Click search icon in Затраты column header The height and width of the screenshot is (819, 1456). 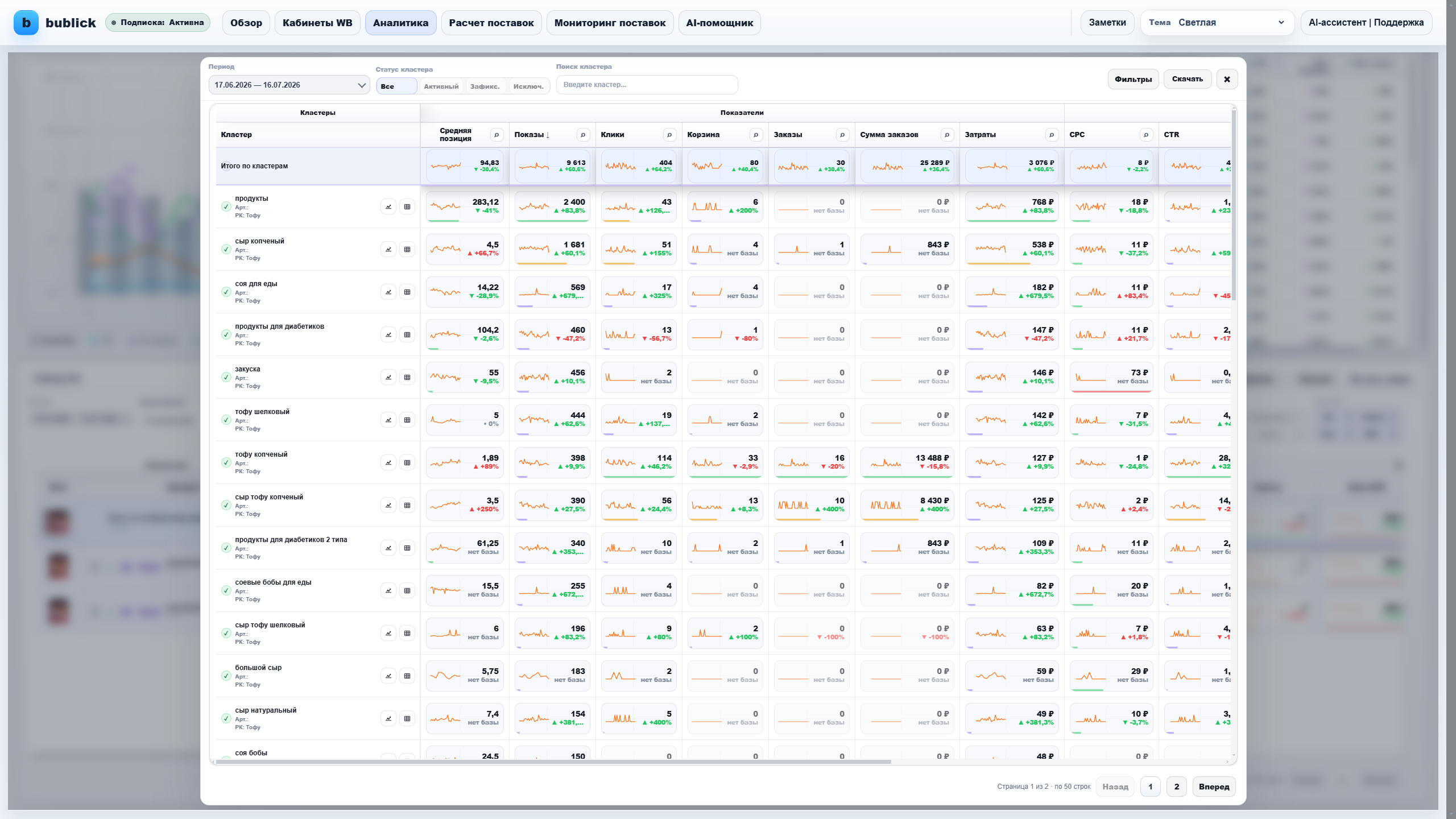[x=1052, y=135]
